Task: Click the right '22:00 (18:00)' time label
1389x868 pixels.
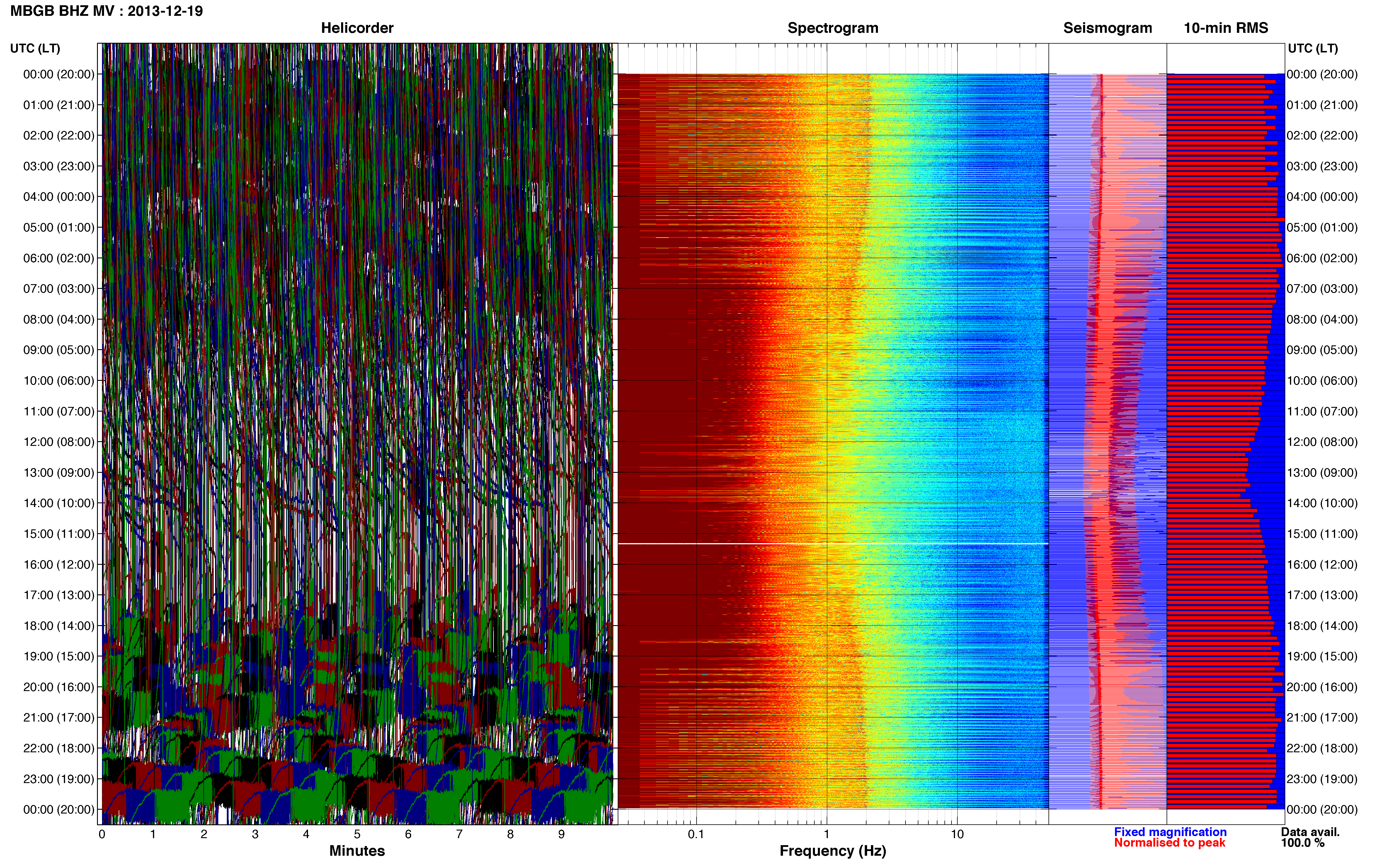Action: point(1322,748)
